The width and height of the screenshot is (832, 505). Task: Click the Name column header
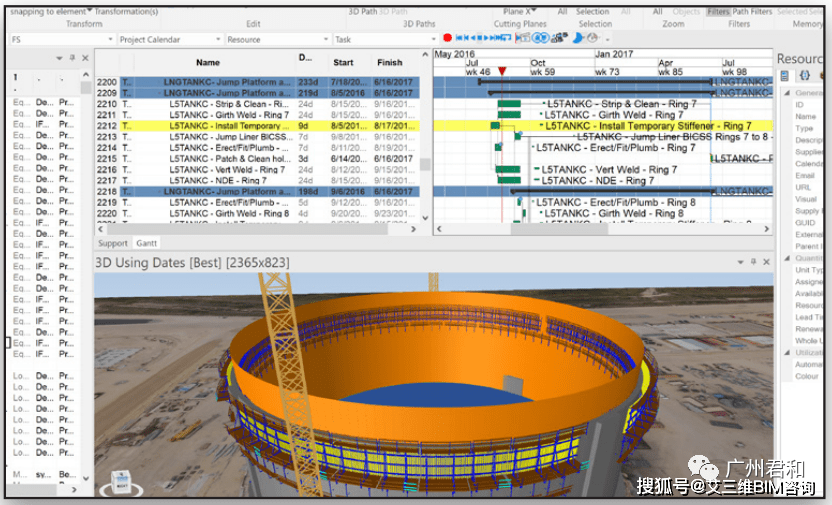pos(208,62)
